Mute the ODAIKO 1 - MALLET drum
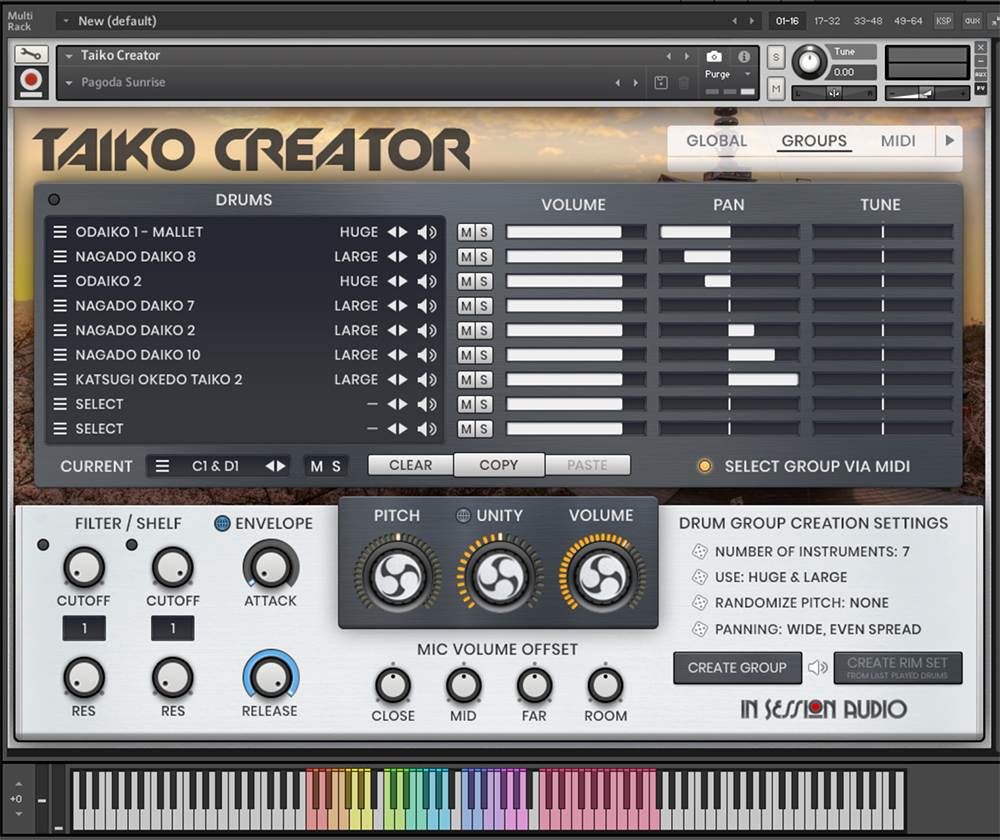 pos(466,232)
